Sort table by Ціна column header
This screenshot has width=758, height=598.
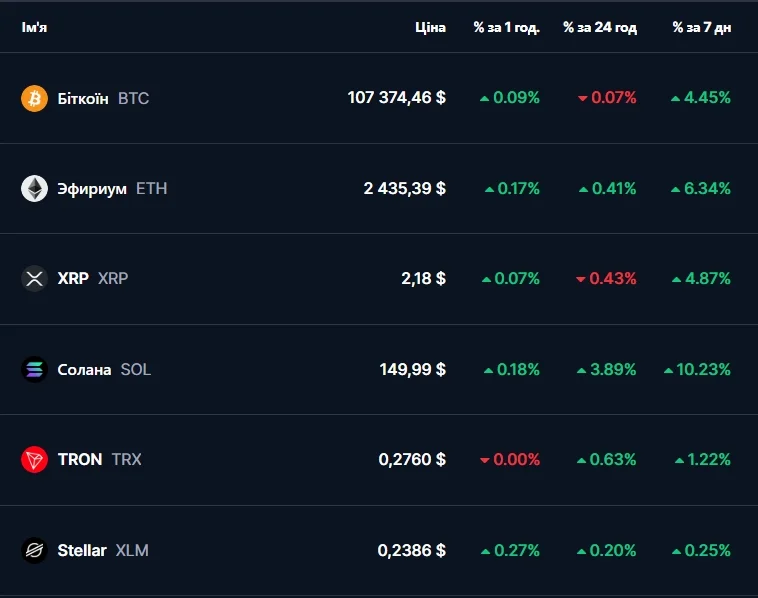430,28
